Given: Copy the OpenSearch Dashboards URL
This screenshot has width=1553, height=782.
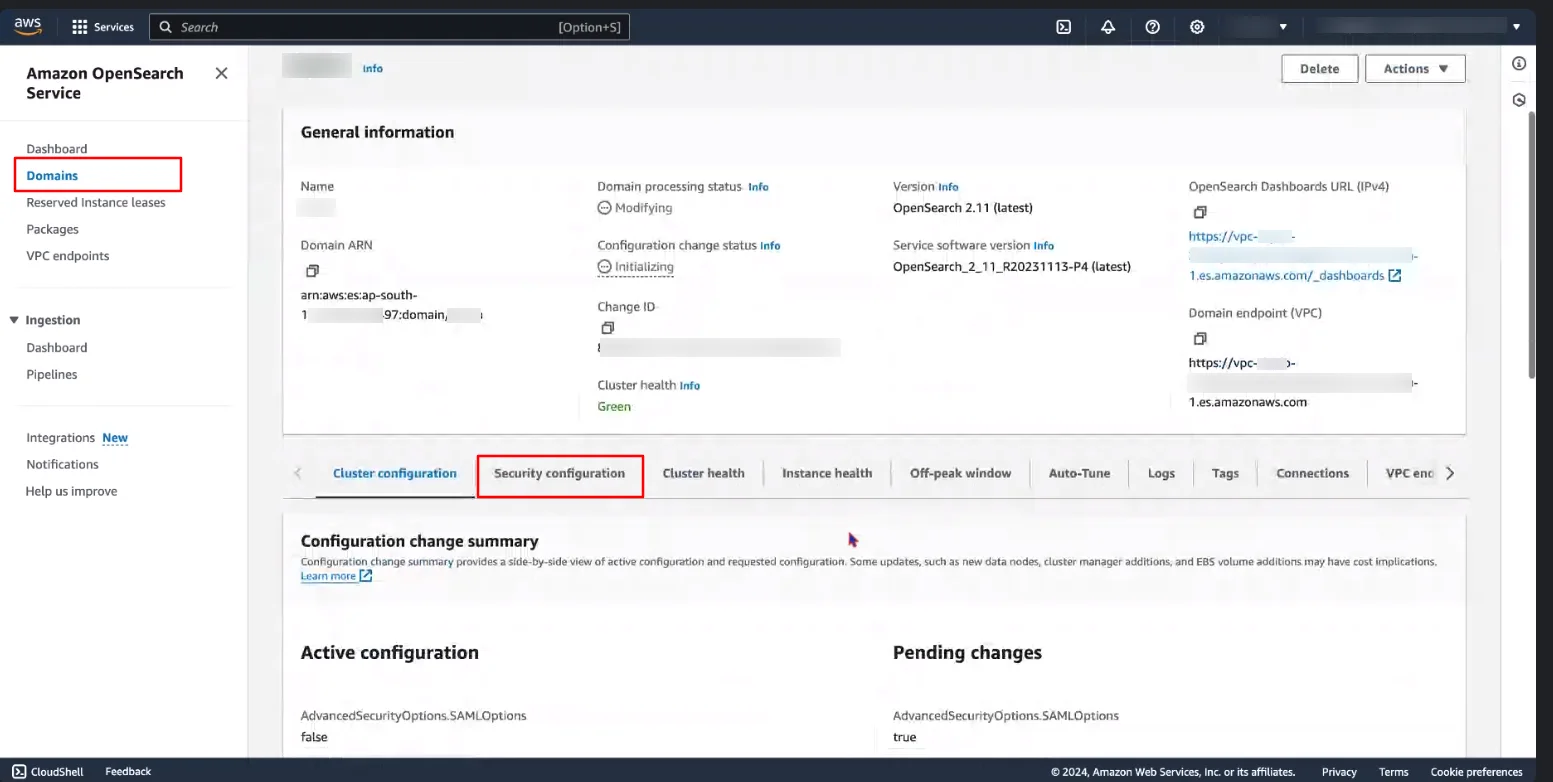Looking at the screenshot, I should (x=1200, y=212).
